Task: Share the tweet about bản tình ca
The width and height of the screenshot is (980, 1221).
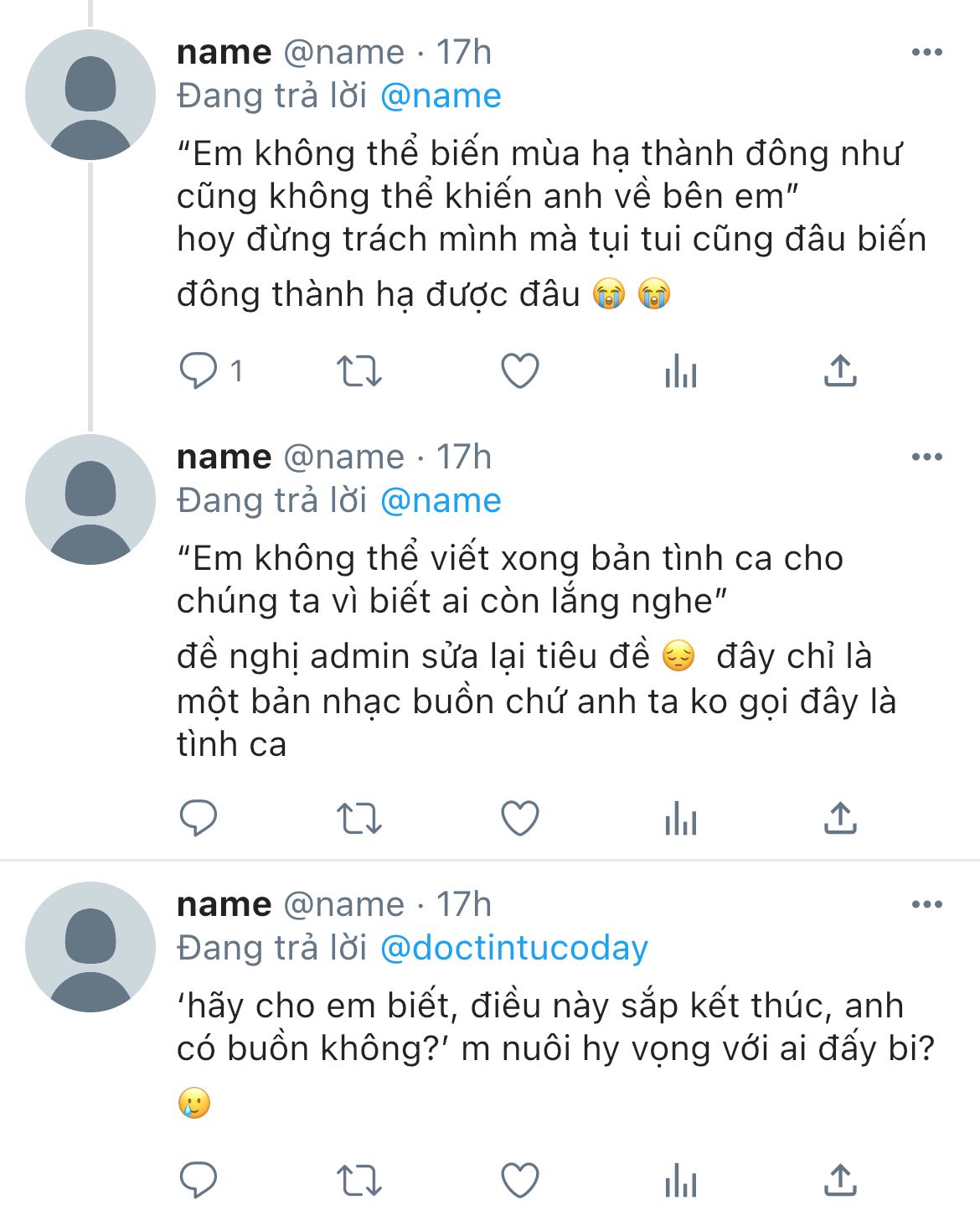Action: (x=840, y=818)
